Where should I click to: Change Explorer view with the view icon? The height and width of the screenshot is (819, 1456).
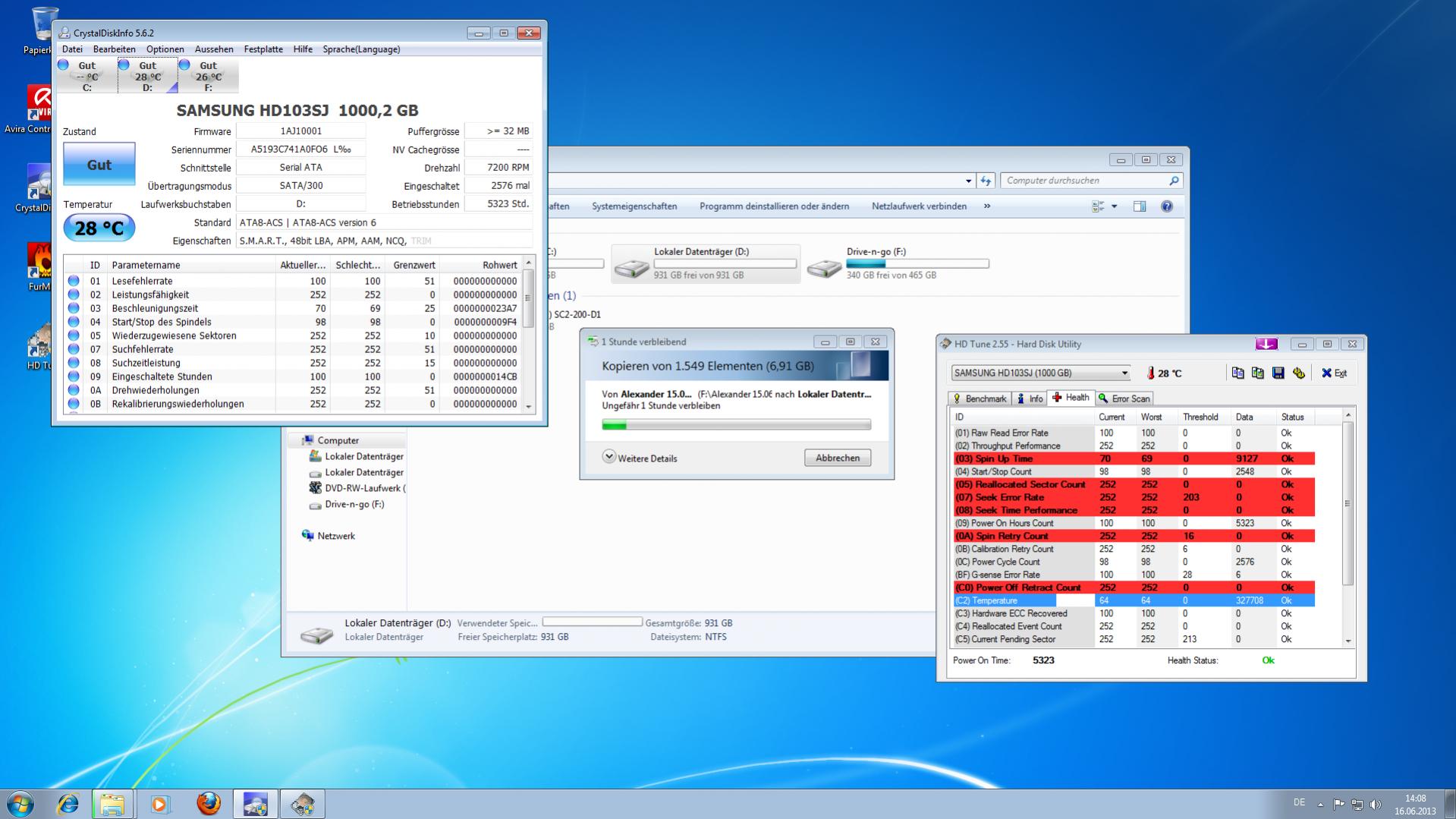1097,206
